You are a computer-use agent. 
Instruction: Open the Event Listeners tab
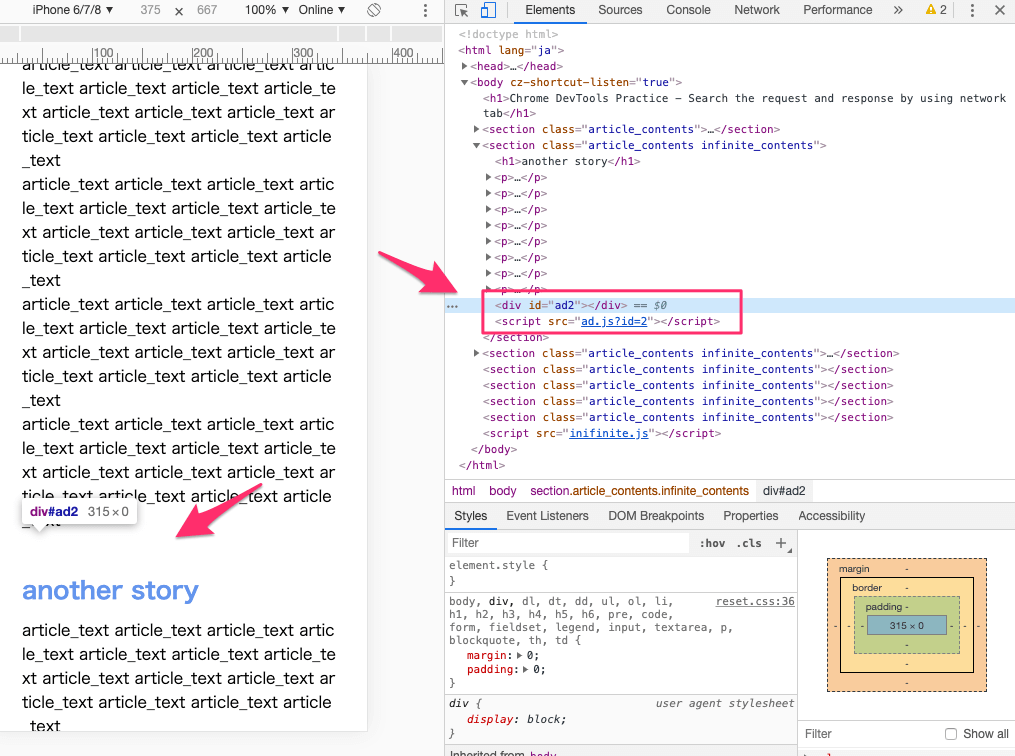[x=547, y=516]
